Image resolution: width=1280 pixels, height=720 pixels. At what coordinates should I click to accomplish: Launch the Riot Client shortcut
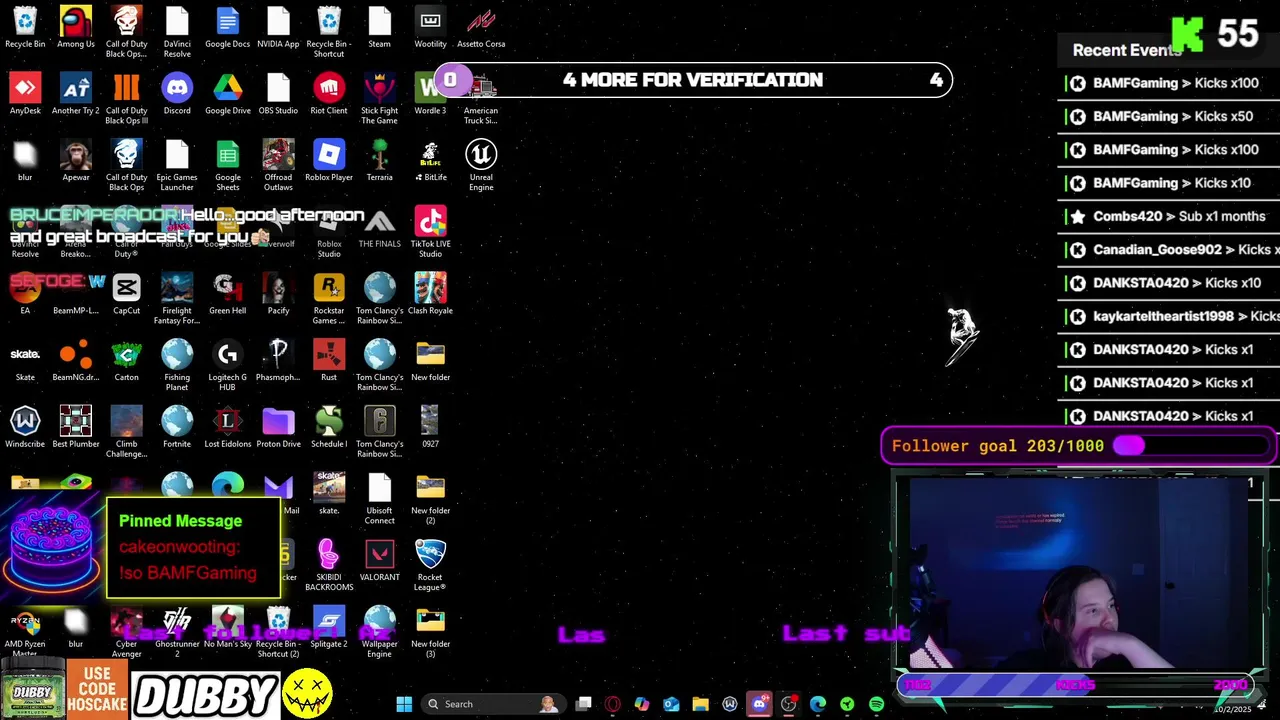tap(329, 95)
